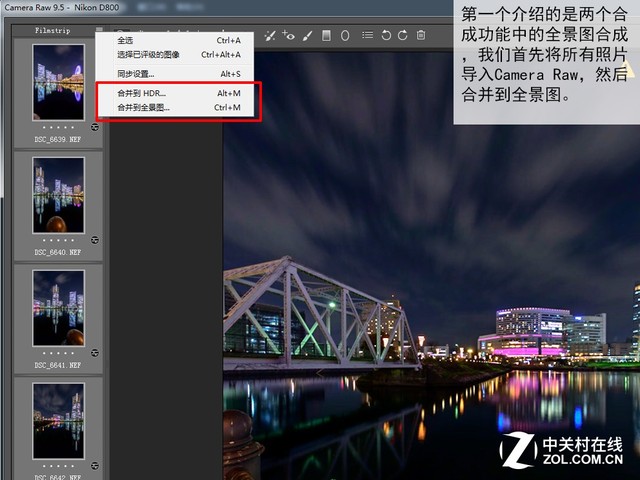Screen dimensions: 640x480
Task: Select the DSC_6639.NEF thumbnail
Action: [58, 82]
